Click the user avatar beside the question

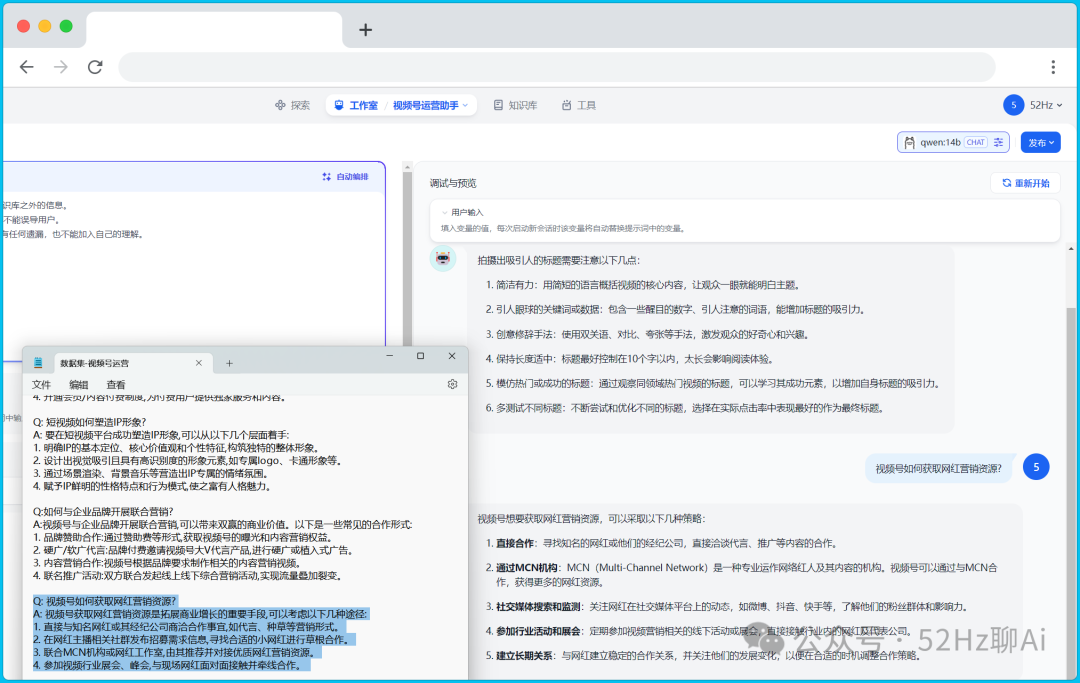(x=1036, y=467)
